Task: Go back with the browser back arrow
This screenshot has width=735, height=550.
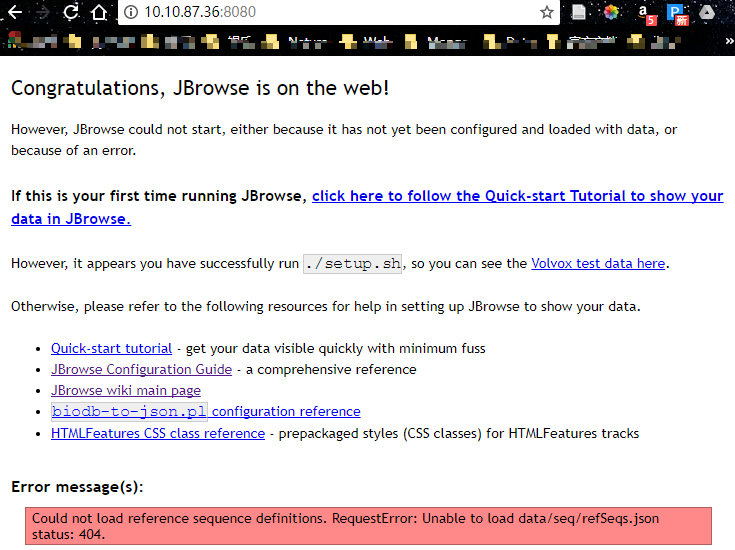Action: coord(15,12)
